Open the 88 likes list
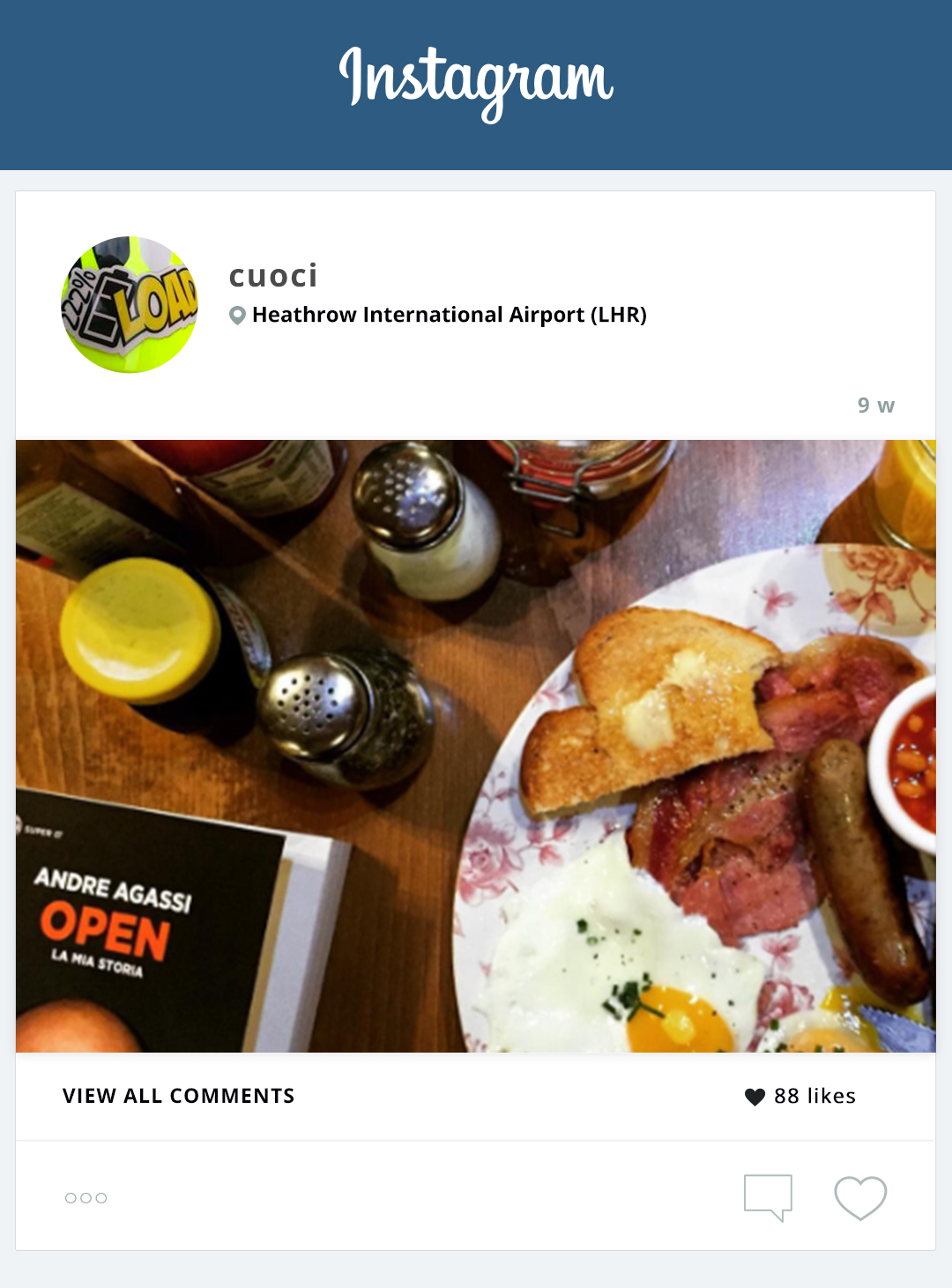 tap(815, 1096)
